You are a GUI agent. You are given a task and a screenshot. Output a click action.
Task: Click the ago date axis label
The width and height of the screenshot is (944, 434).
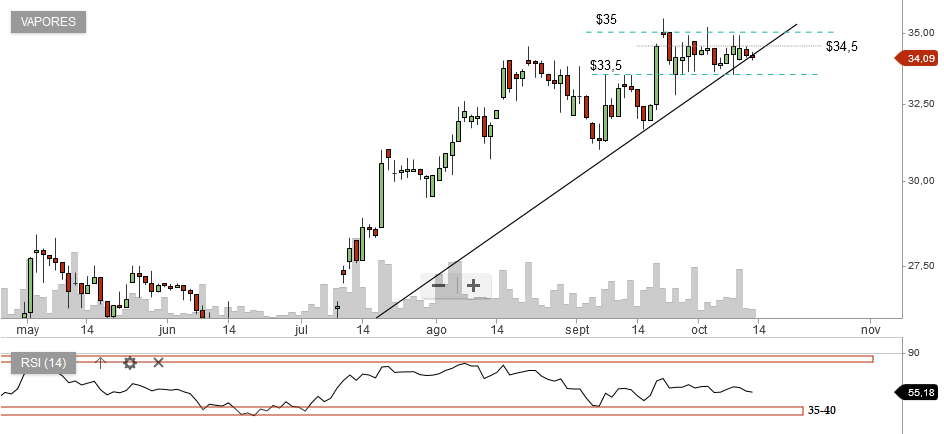tap(436, 330)
